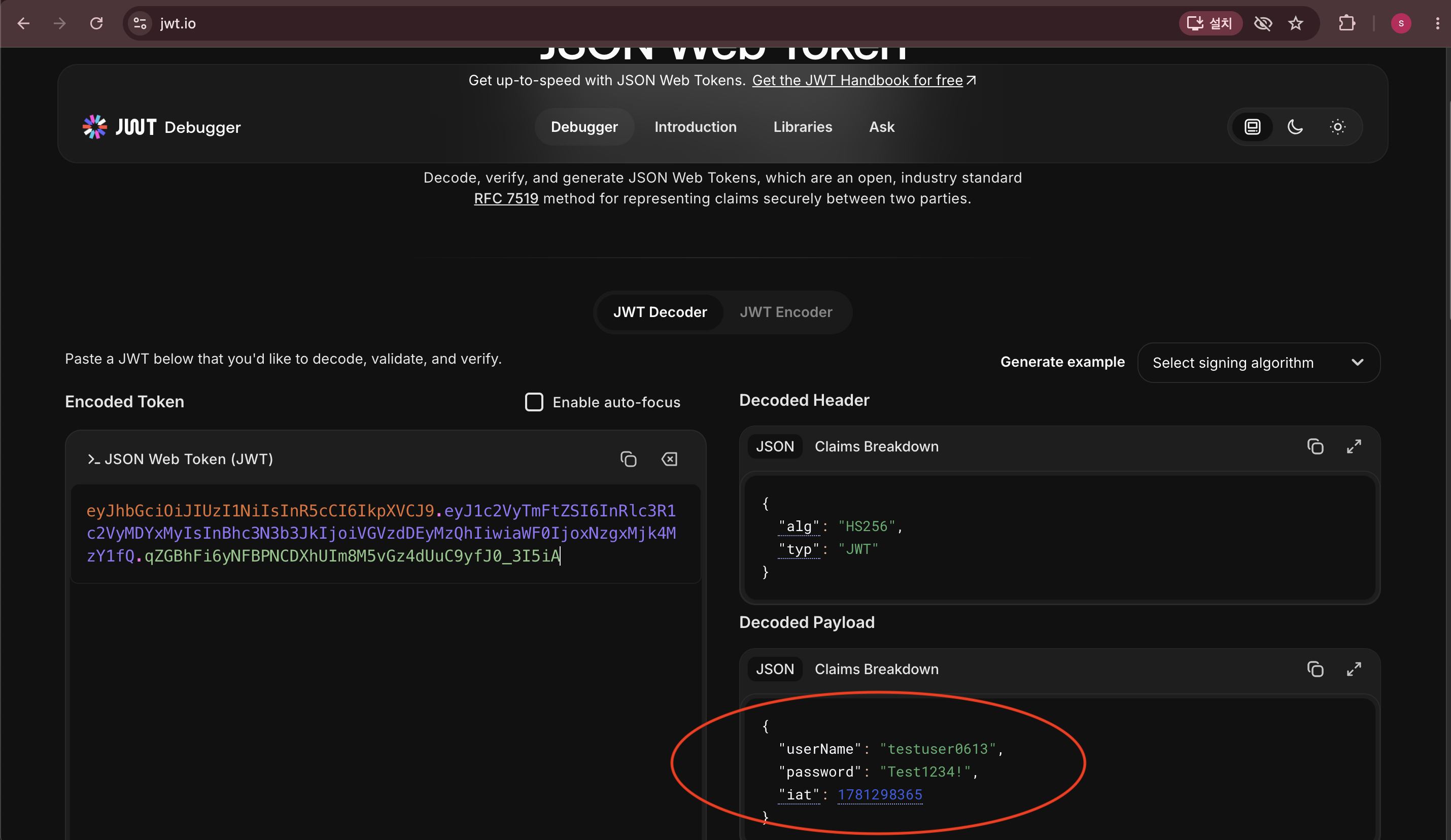The width and height of the screenshot is (1451, 840).
Task: Switch to light theme sun icon
Action: [1337, 127]
